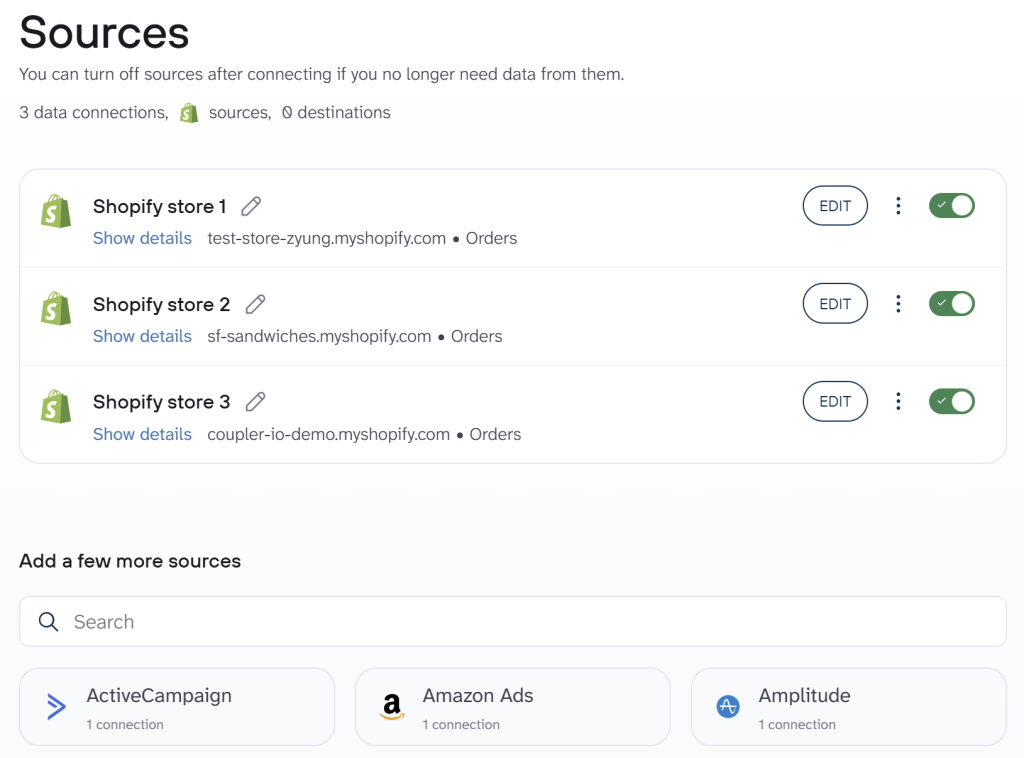Turn off the Shopify store 2 source
The height and width of the screenshot is (758, 1024).
(952, 304)
